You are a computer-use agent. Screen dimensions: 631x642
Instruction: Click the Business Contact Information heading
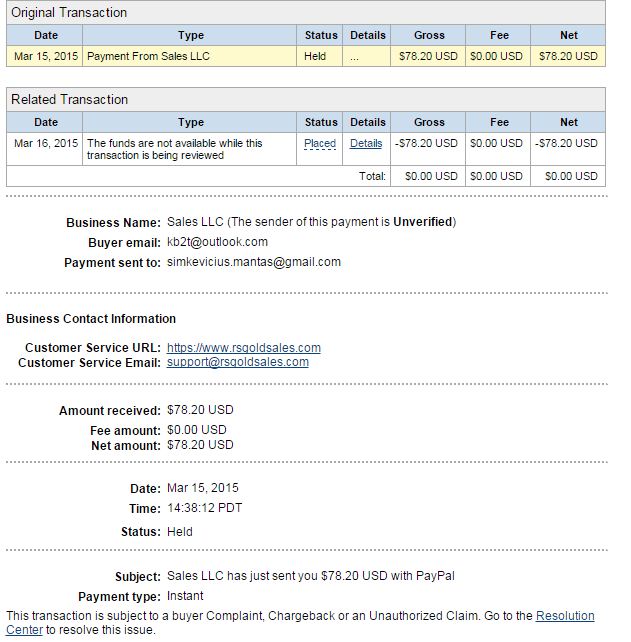coord(91,319)
